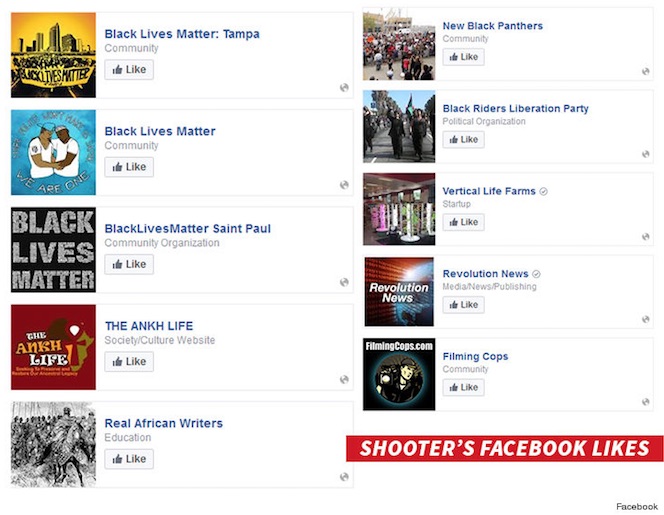Click globe icon in Filming Cops card
This screenshot has width=664, height=515.
[645, 401]
